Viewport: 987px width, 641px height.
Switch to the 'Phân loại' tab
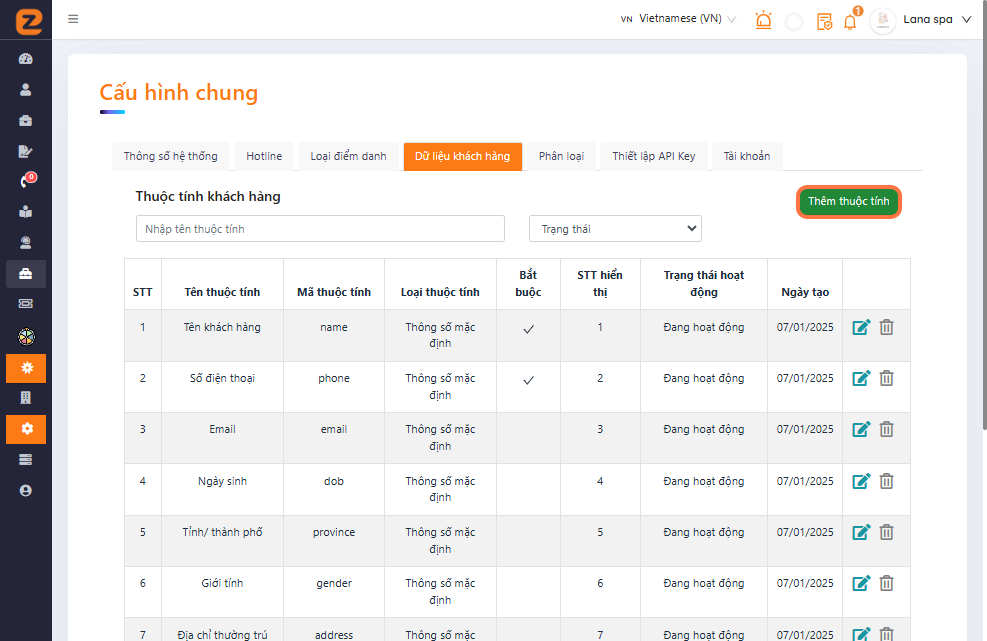click(561, 156)
